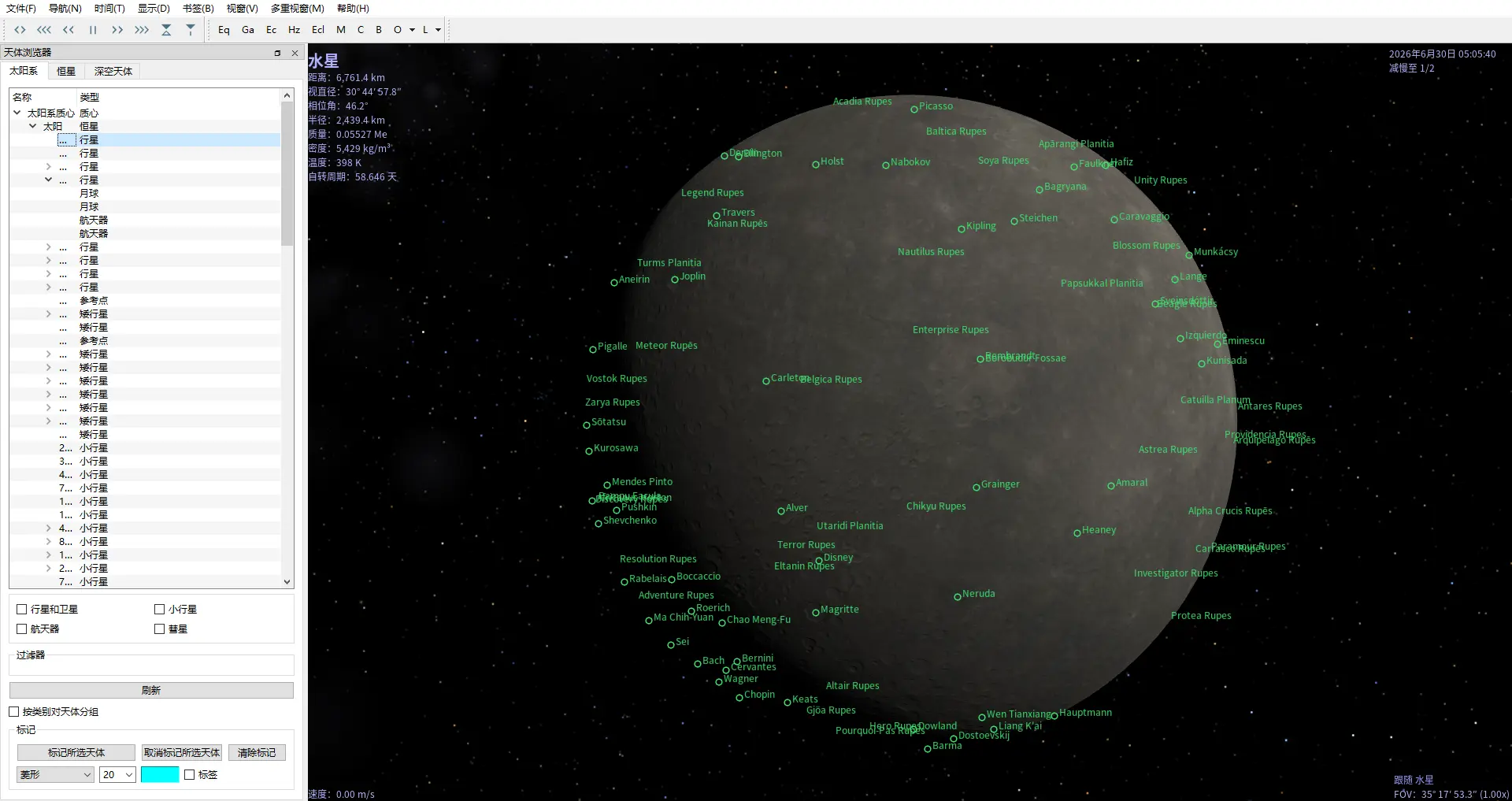The image size is (1512, 801).
Task: Slow time 10x with the triple-left arrows
Action: [x=44, y=30]
